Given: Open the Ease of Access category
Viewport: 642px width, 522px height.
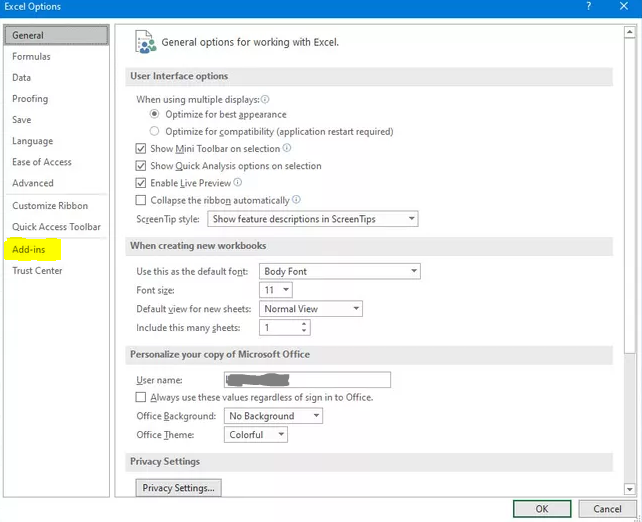Looking at the screenshot, I should click(x=57, y=162).
